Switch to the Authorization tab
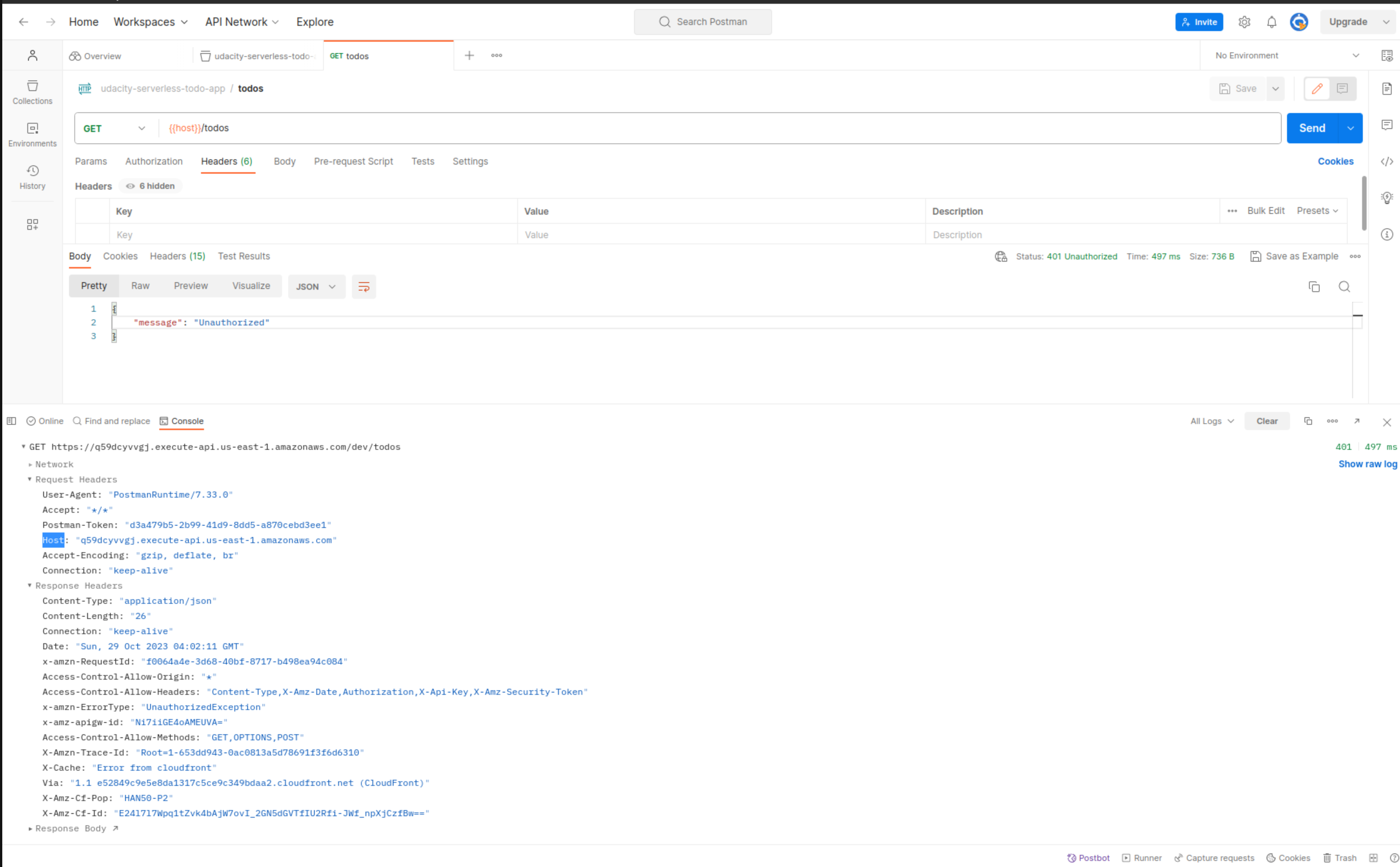The height and width of the screenshot is (867, 1400). click(x=154, y=161)
